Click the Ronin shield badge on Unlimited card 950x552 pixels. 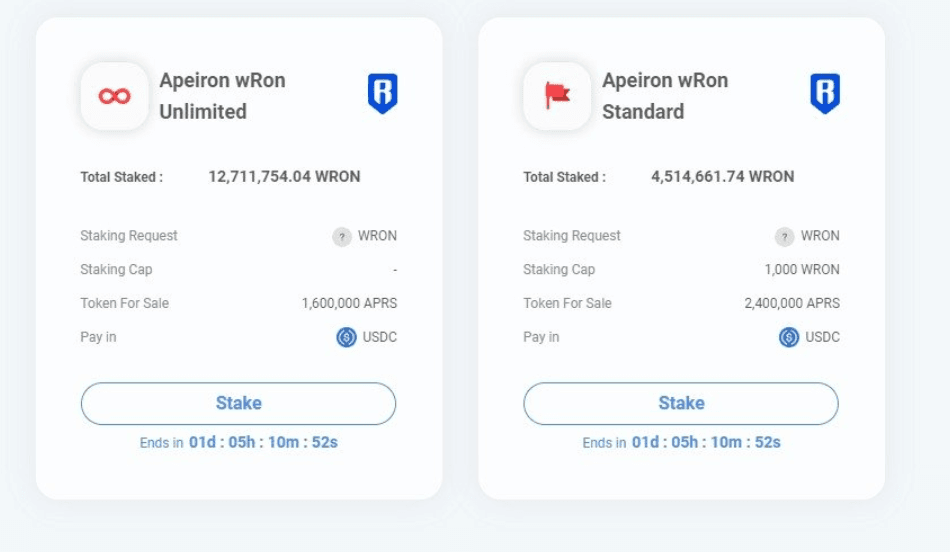(382, 93)
